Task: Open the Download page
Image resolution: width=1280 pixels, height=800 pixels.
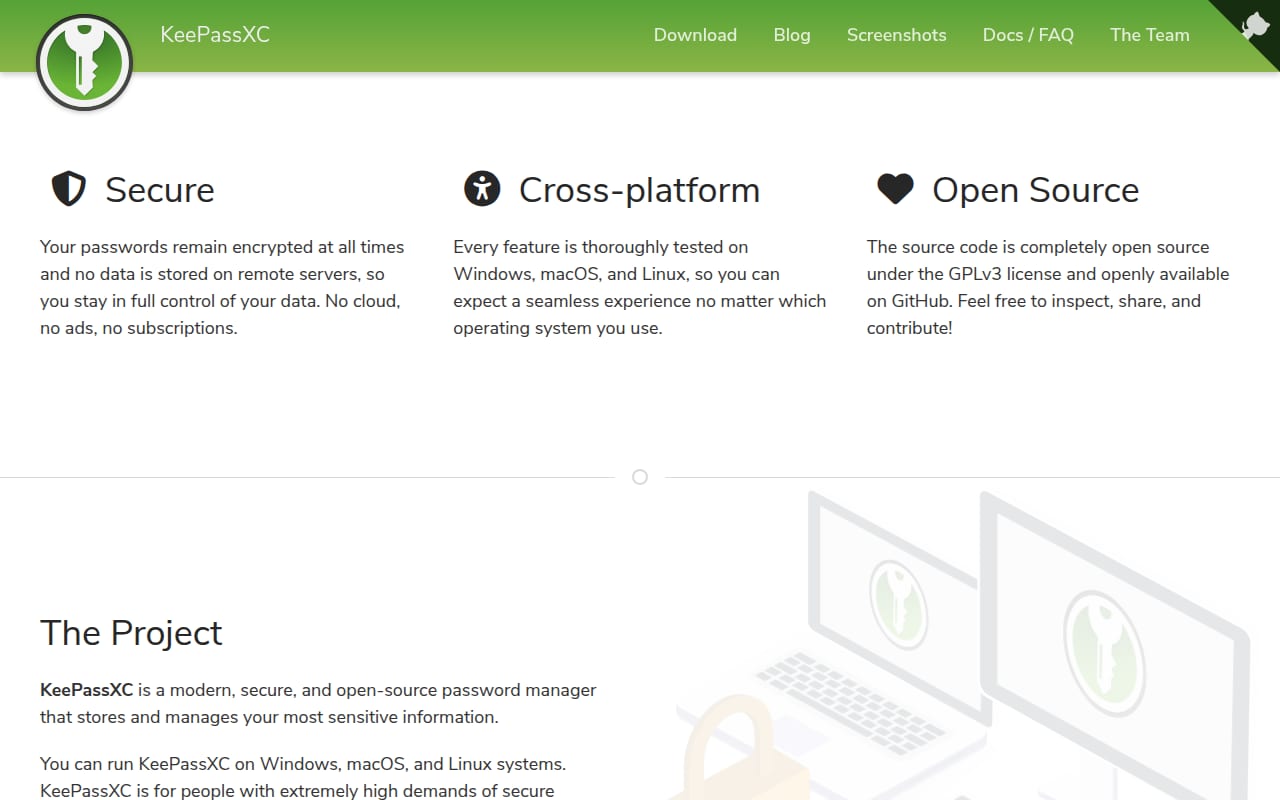Action: tap(695, 35)
